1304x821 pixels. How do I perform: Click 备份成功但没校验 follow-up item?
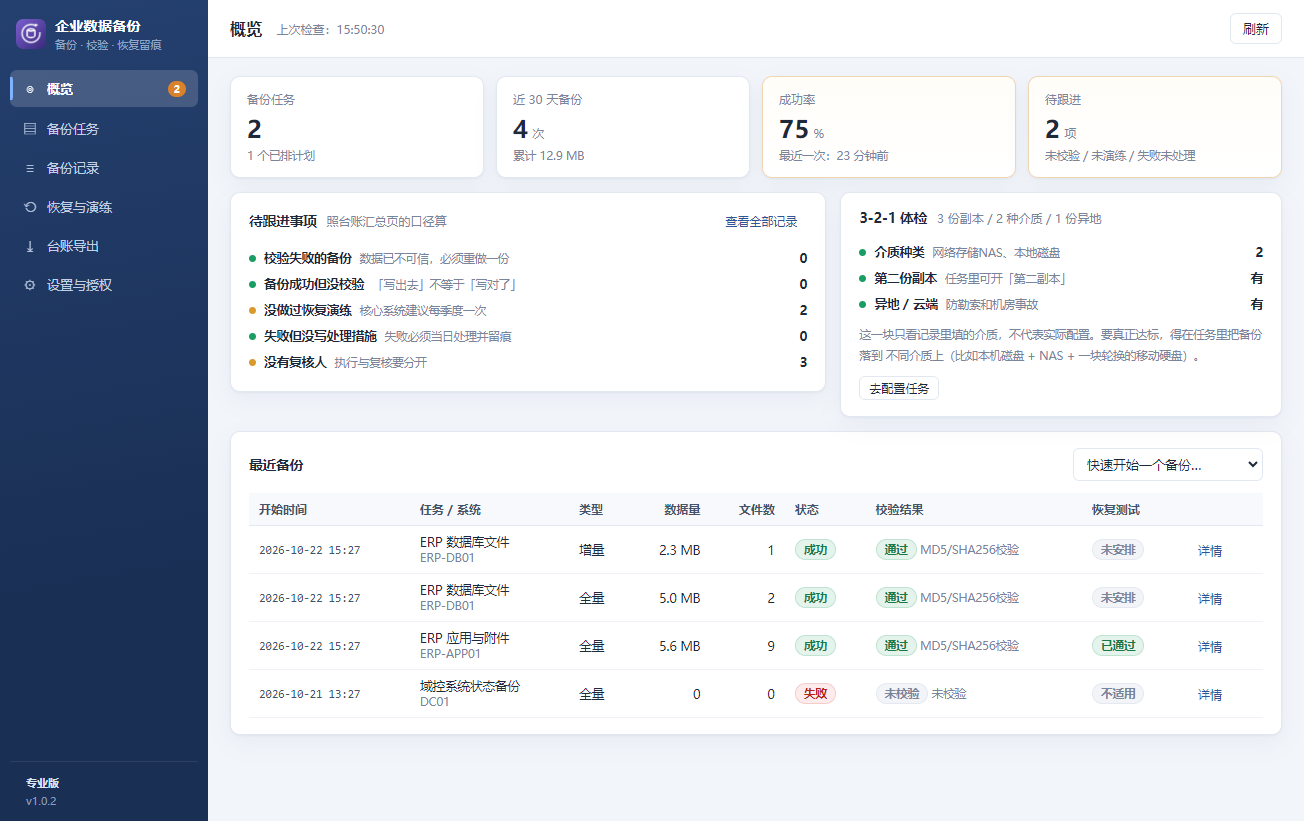(528, 284)
